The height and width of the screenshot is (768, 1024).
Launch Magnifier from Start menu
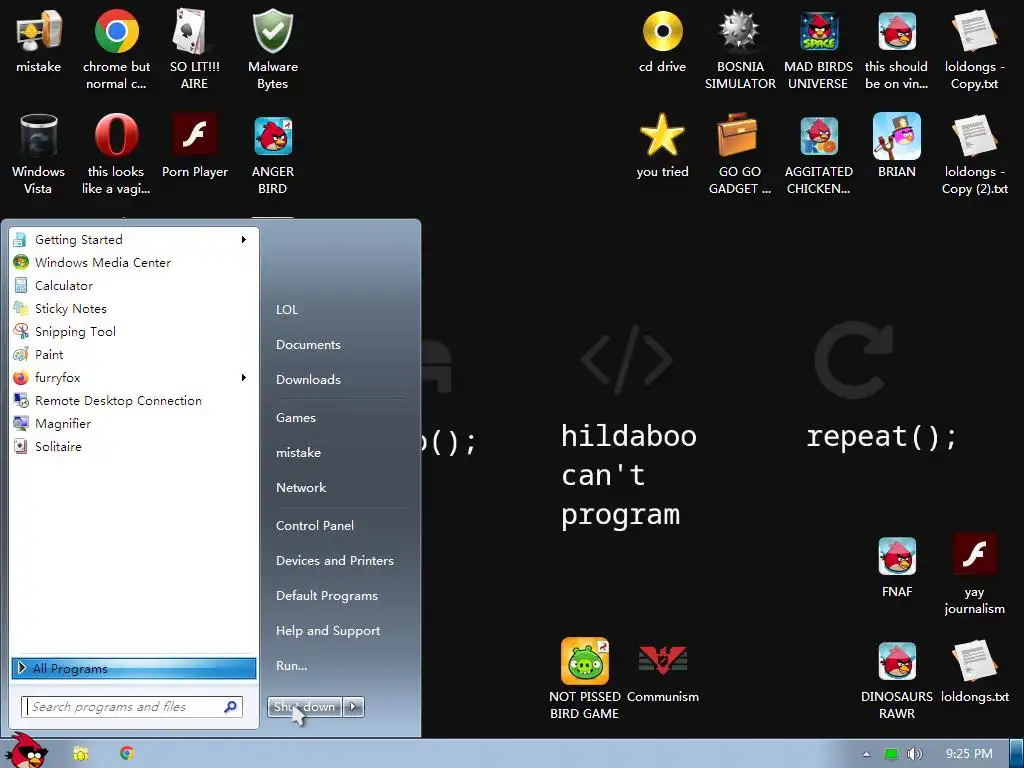(x=134, y=424)
